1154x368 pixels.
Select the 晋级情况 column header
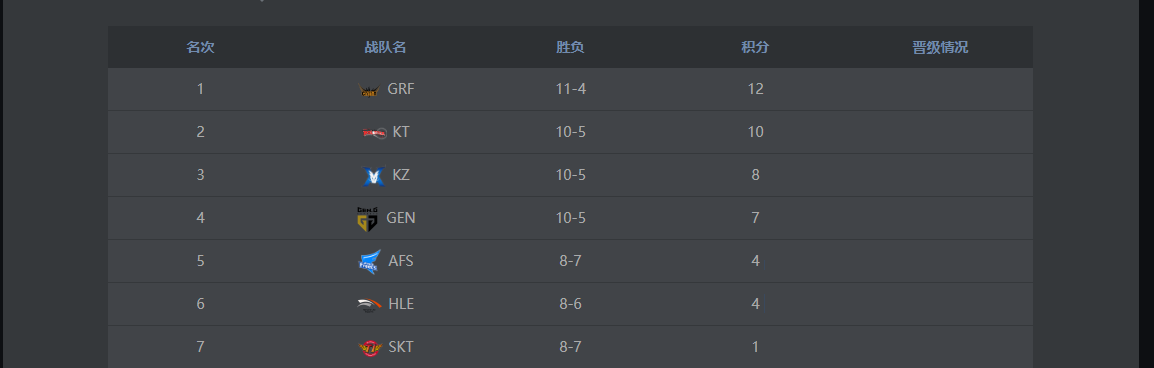[940, 47]
